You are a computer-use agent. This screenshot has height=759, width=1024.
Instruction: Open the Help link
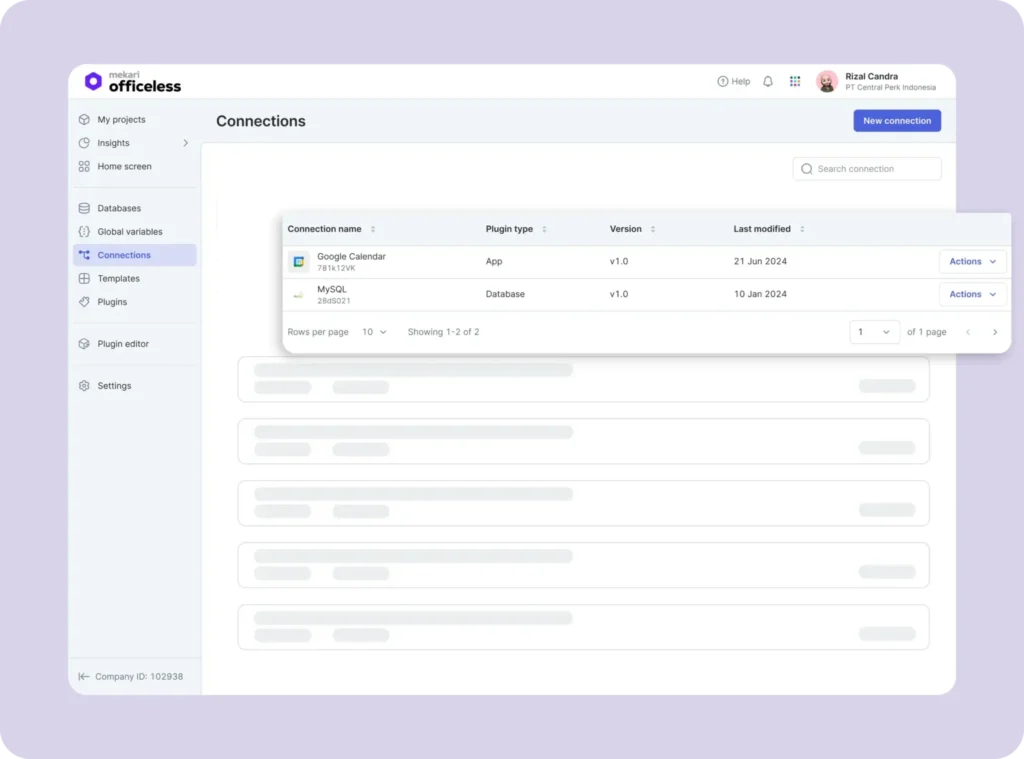[x=734, y=81]
